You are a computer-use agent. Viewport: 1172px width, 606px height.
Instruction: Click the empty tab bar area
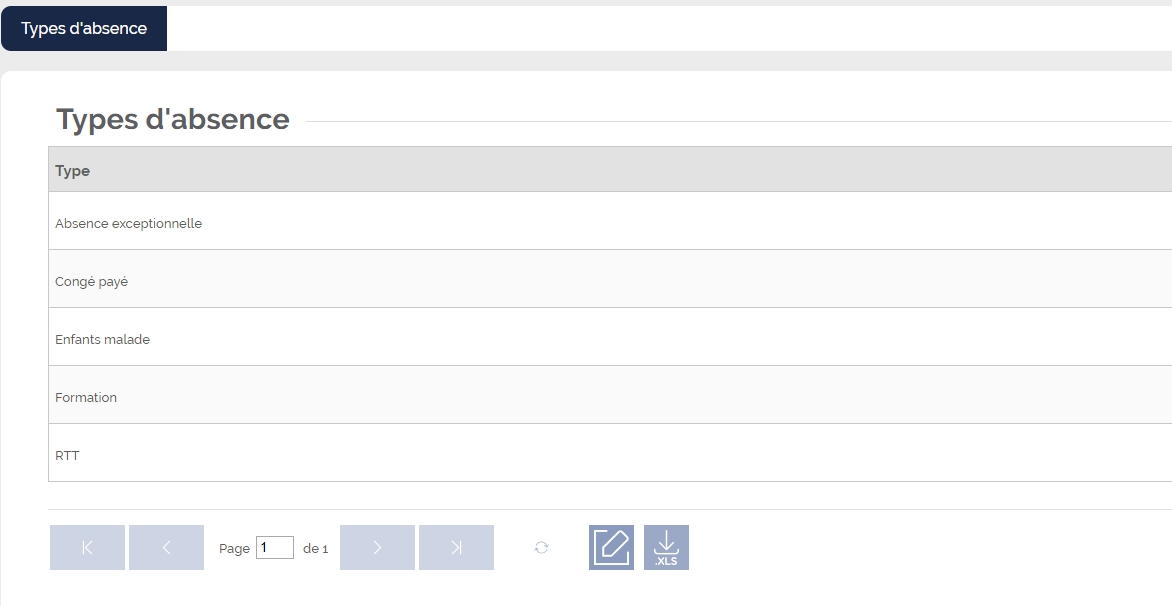[669, 28]
